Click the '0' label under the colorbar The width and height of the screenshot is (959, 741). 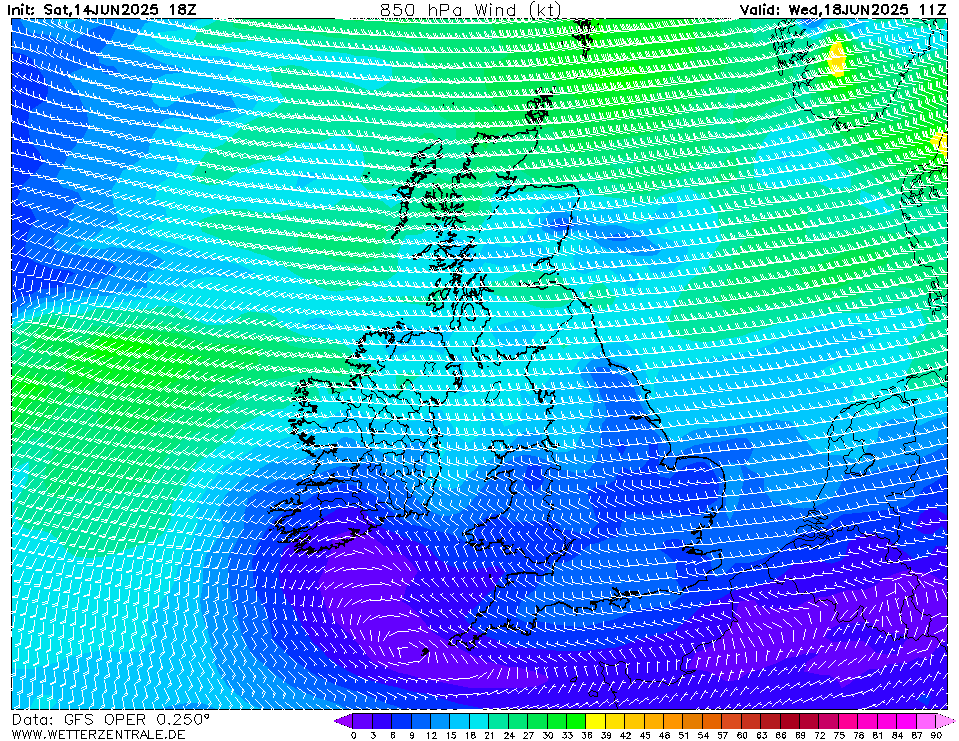point(354,735)
